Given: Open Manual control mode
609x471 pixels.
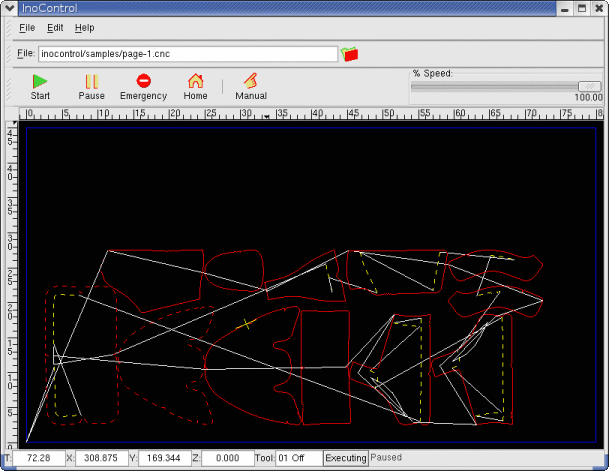Looking at the screenshot, I should point(250,87).
